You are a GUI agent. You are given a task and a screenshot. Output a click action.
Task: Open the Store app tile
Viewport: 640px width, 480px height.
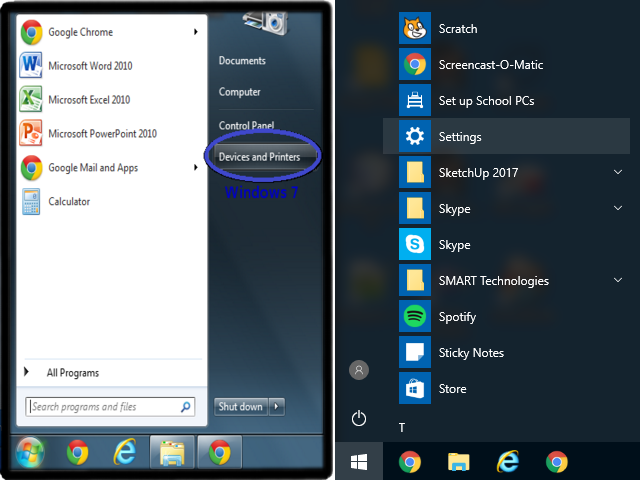coord(452,389)
